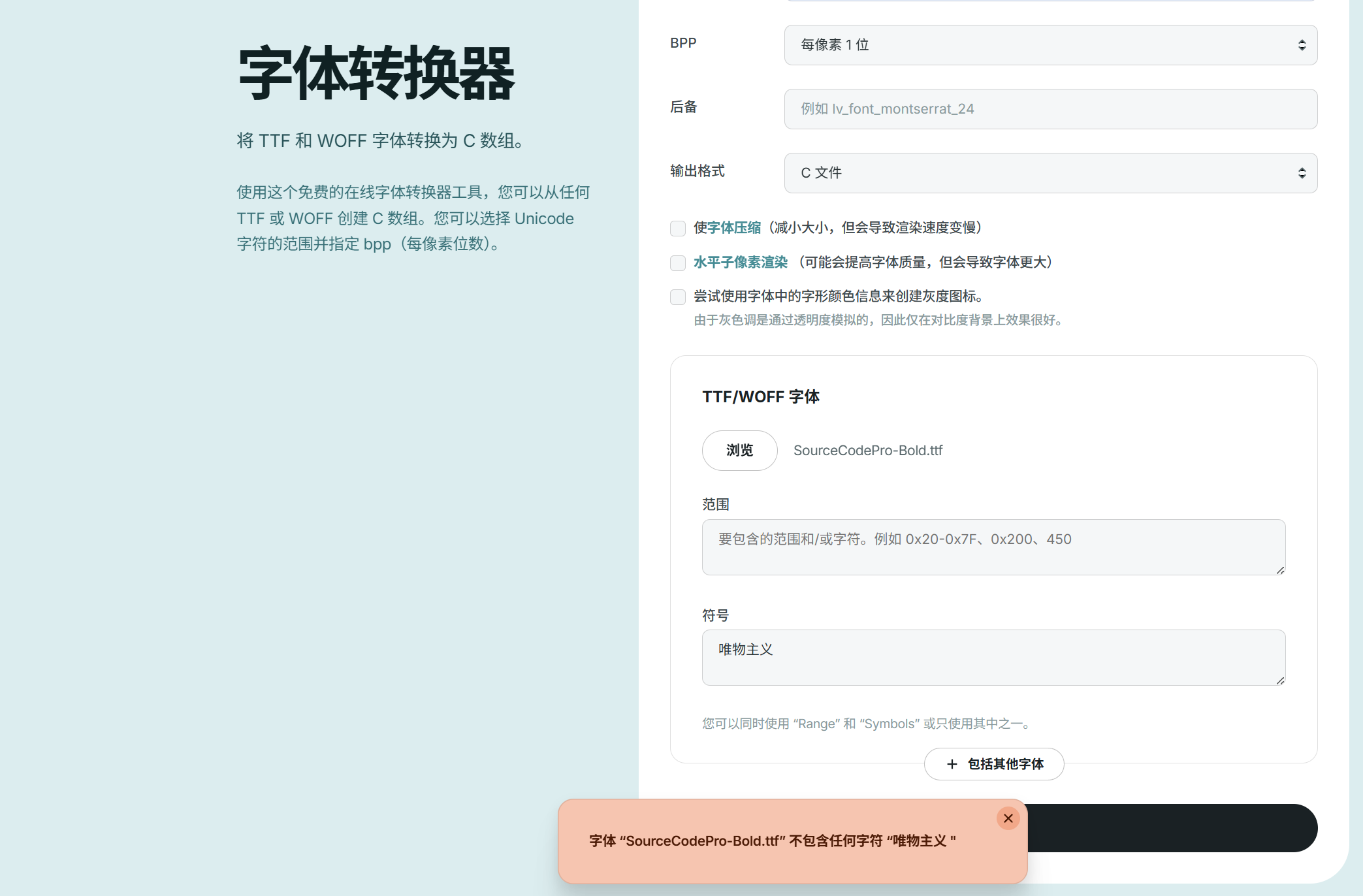Open the 字体压缩 link
Screen dimensions: 1363x896
click(734, 227)
